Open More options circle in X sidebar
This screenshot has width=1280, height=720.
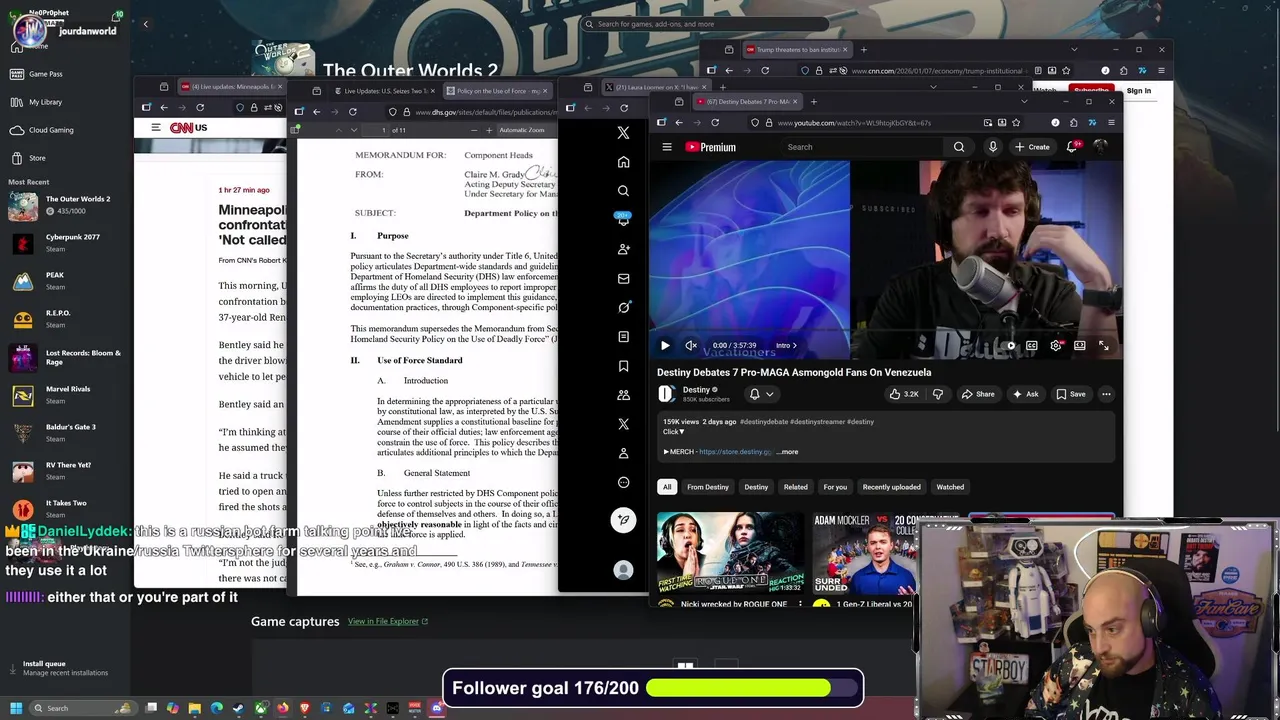pos(623,482)
